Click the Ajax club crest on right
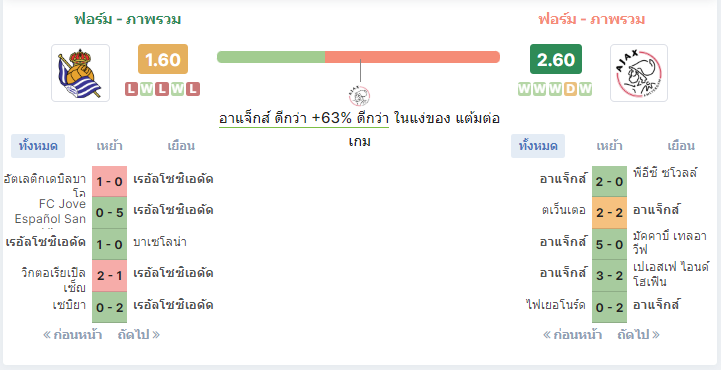Screen dimensions: 721x370 (639, 73)
